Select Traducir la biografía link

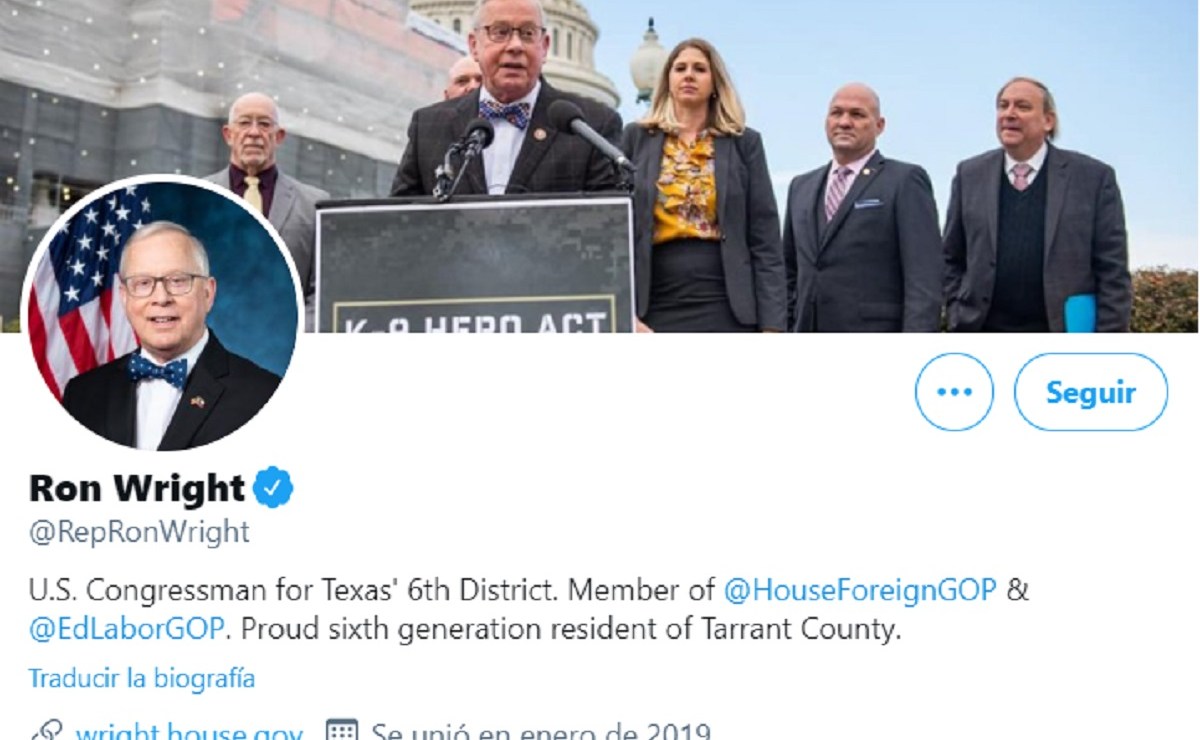click(x=141, y=678)
